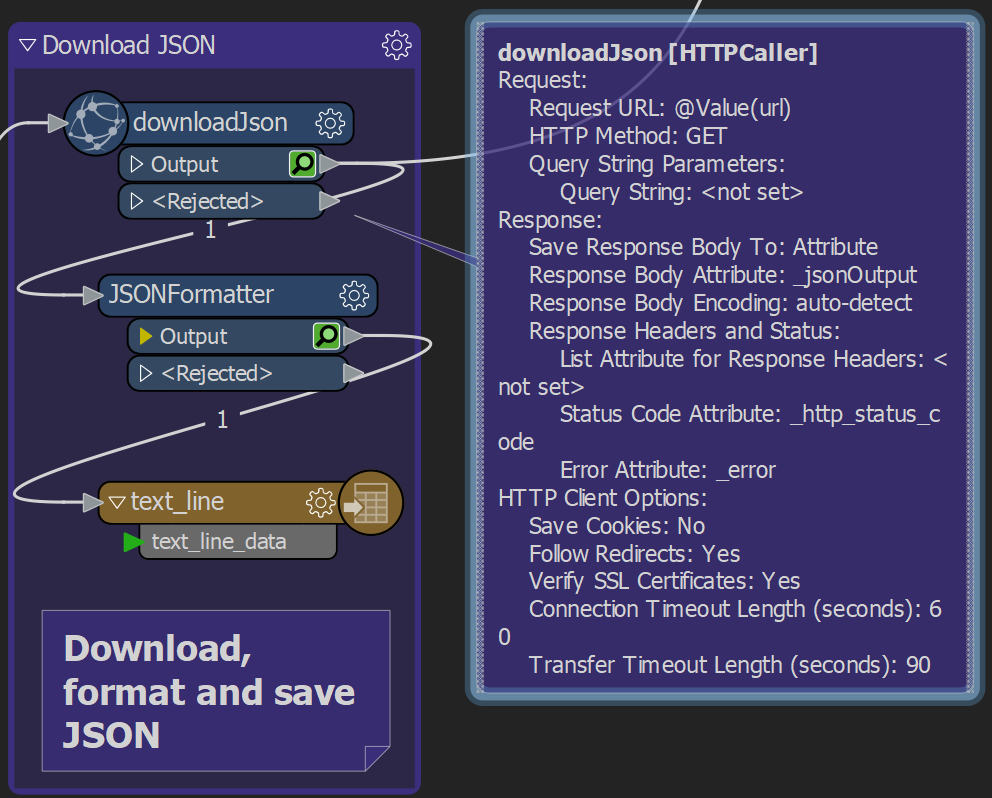Expand JSONFormatter Rejected port
992x798 pixels.
(x=146, y=373)
